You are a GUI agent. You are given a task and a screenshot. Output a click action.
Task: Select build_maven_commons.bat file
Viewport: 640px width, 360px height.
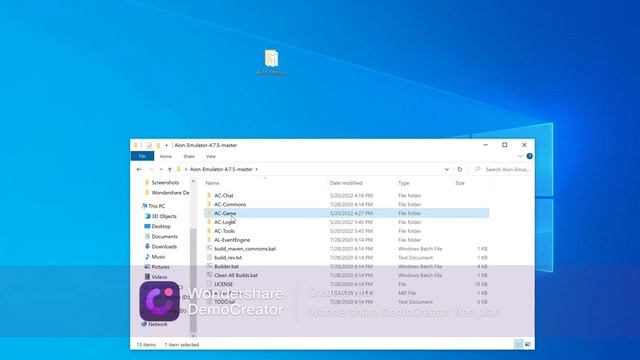point(245,249)
